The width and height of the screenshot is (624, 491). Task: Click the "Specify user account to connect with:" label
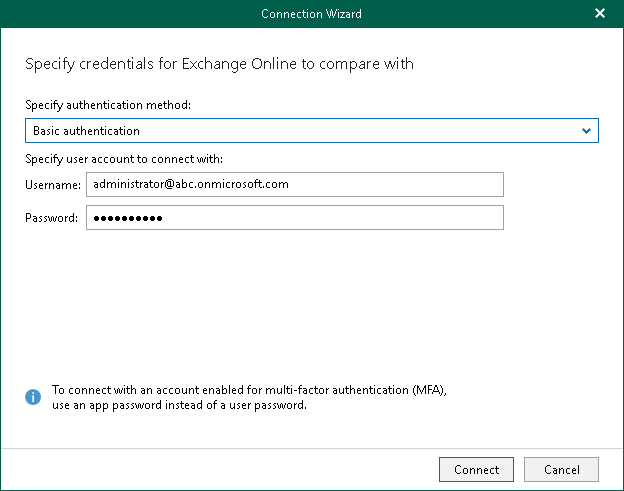tap(123, 159)
